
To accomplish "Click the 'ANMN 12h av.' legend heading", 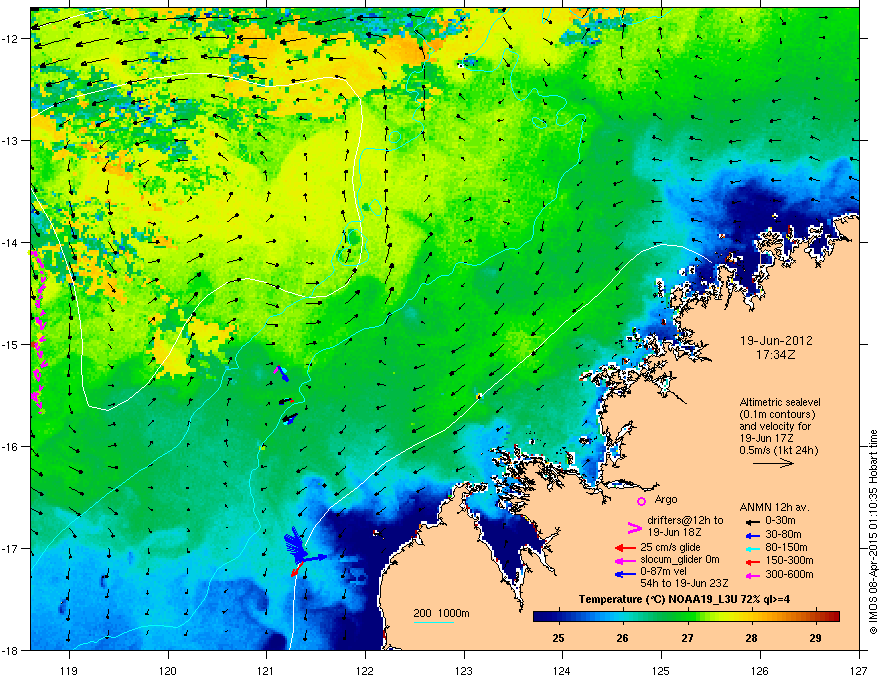I will tap(774, 507).
